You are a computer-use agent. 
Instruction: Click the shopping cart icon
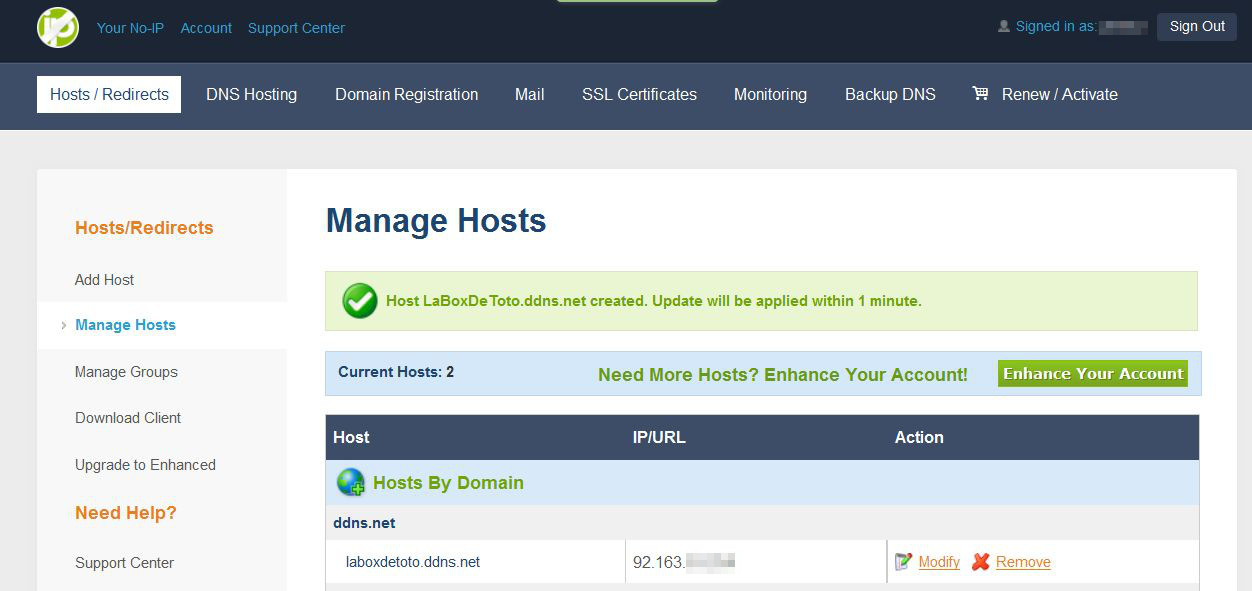(x=980, y=94)
